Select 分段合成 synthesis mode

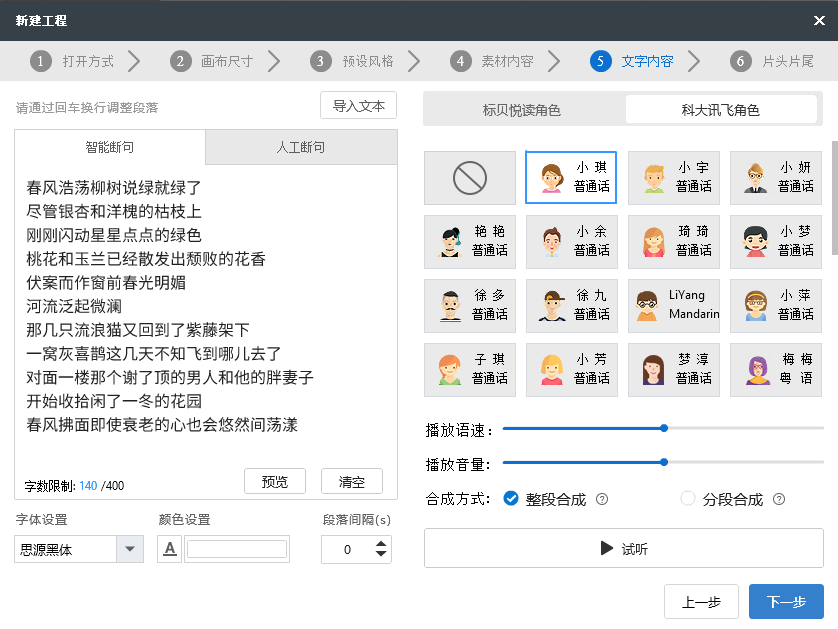pos(688,499)
